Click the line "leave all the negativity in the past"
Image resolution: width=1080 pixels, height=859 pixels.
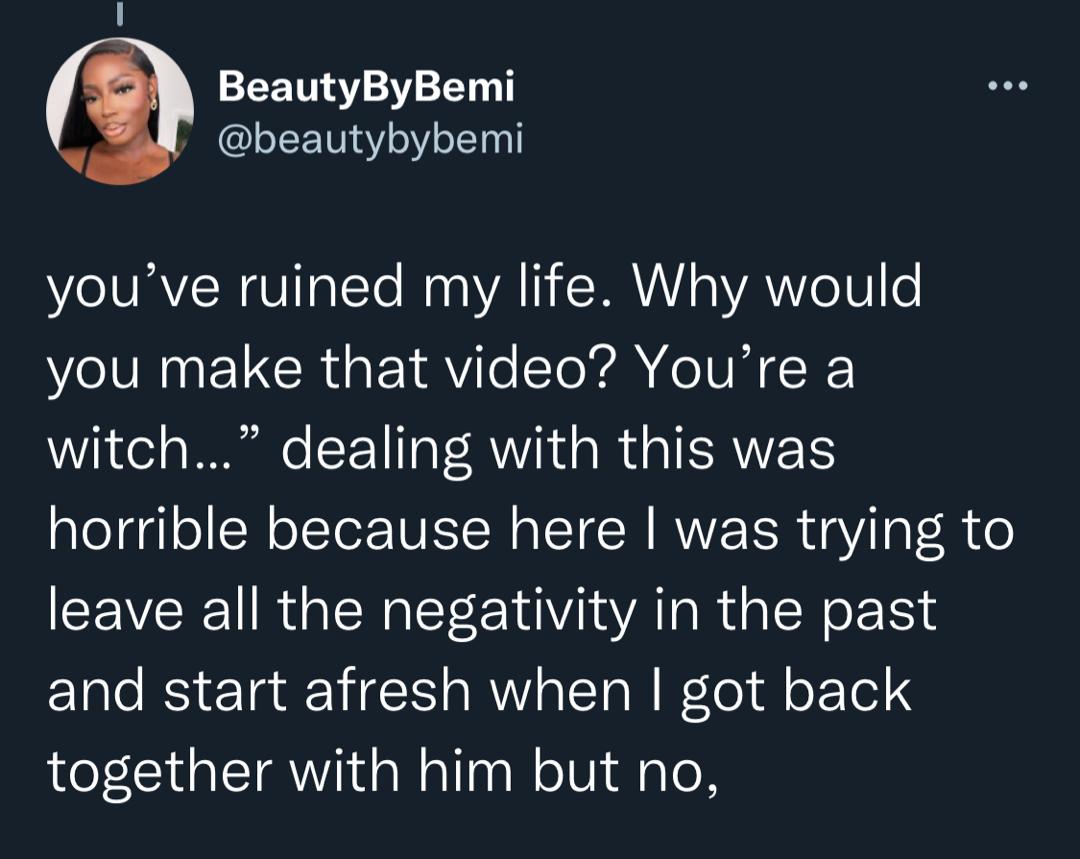pos(492,611)
